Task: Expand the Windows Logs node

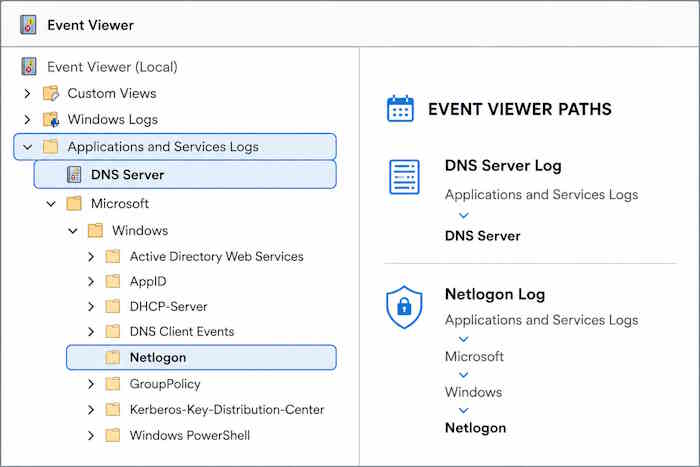Action: coord(28,120)
